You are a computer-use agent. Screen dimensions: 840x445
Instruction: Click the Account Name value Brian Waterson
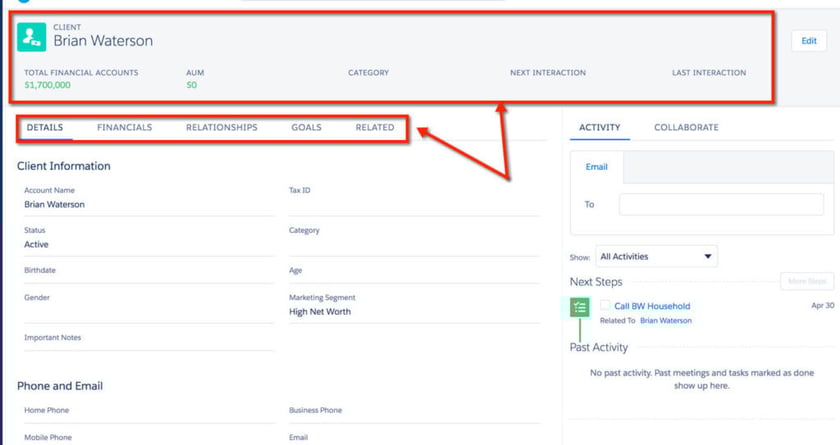click(x=54, y=205)
